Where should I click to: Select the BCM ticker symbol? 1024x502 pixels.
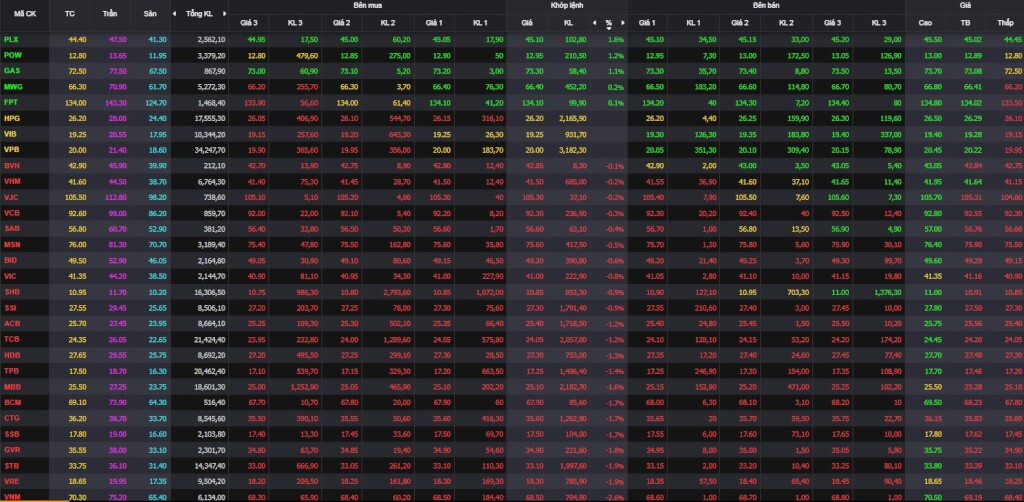click(12, 402)
